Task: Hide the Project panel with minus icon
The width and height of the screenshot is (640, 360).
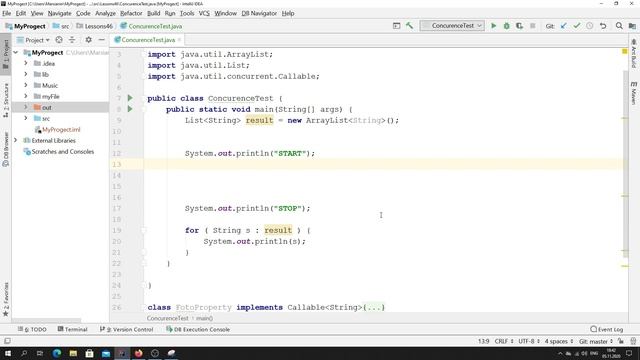Action: [102, 40]
